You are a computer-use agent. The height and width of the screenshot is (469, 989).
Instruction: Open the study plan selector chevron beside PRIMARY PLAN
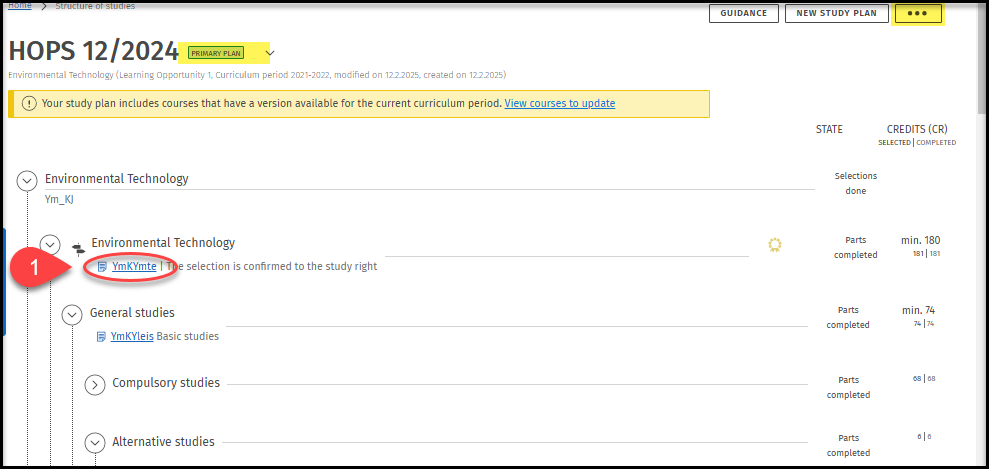270,53
